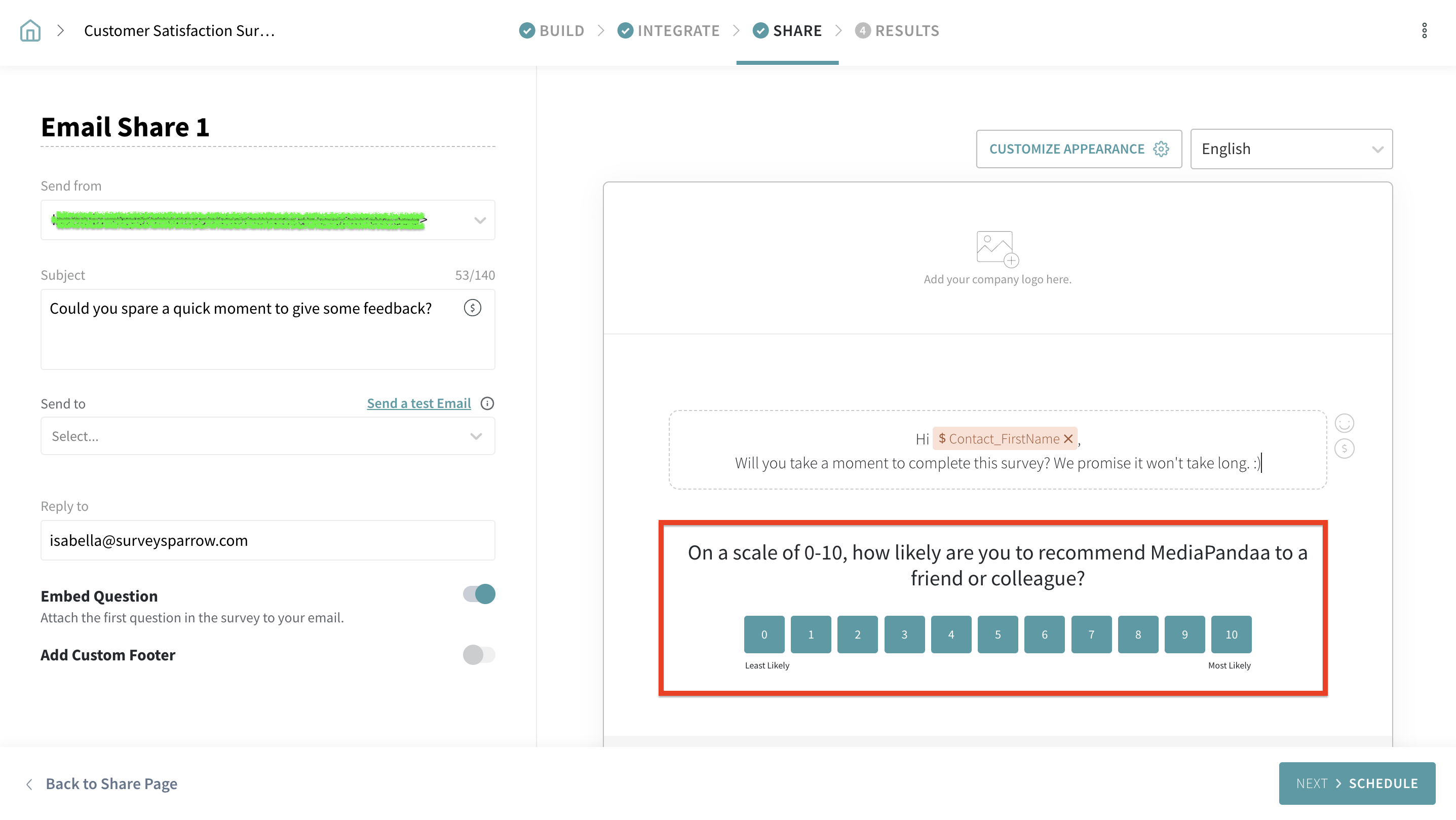Image resolution: width=1456 pixels, height=820 pixels.
Task: Remove the Contact_FirstName variable tag
Action: click(x=1068, y=439)
